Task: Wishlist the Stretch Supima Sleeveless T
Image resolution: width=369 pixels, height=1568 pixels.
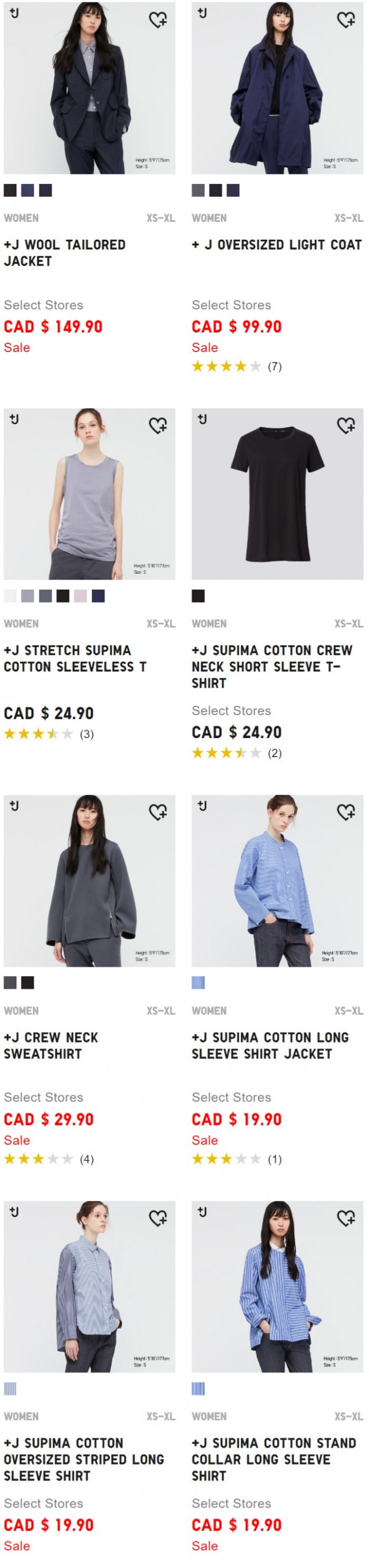Action: [158, 426]
